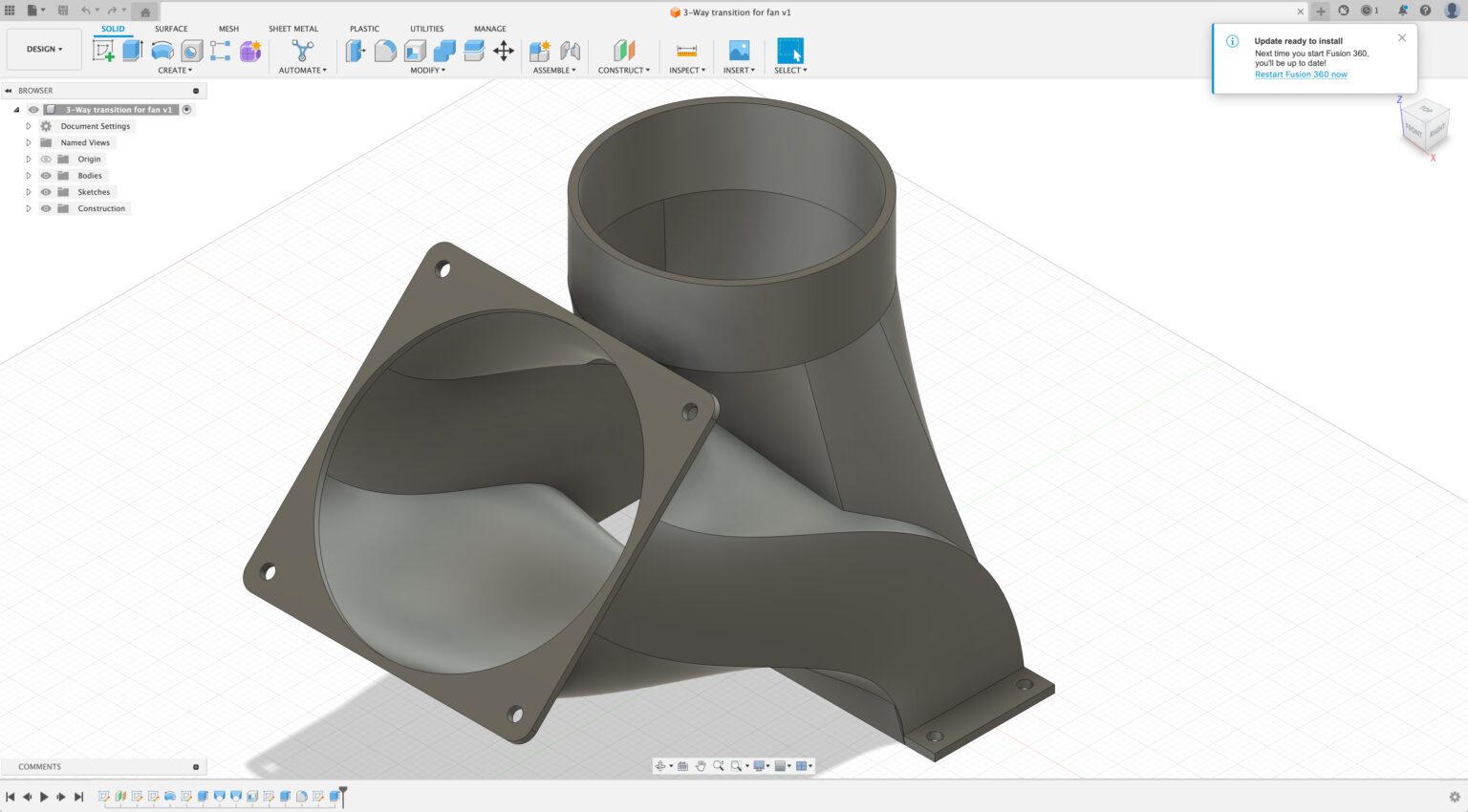
Task: Hide the Origin folder
Action: [x=45, y=159]
